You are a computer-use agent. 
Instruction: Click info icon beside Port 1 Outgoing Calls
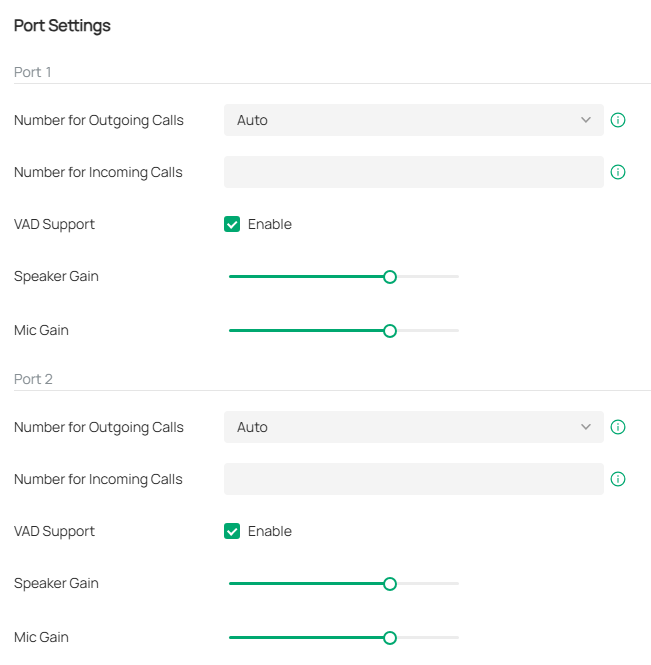tap(618, 120)
